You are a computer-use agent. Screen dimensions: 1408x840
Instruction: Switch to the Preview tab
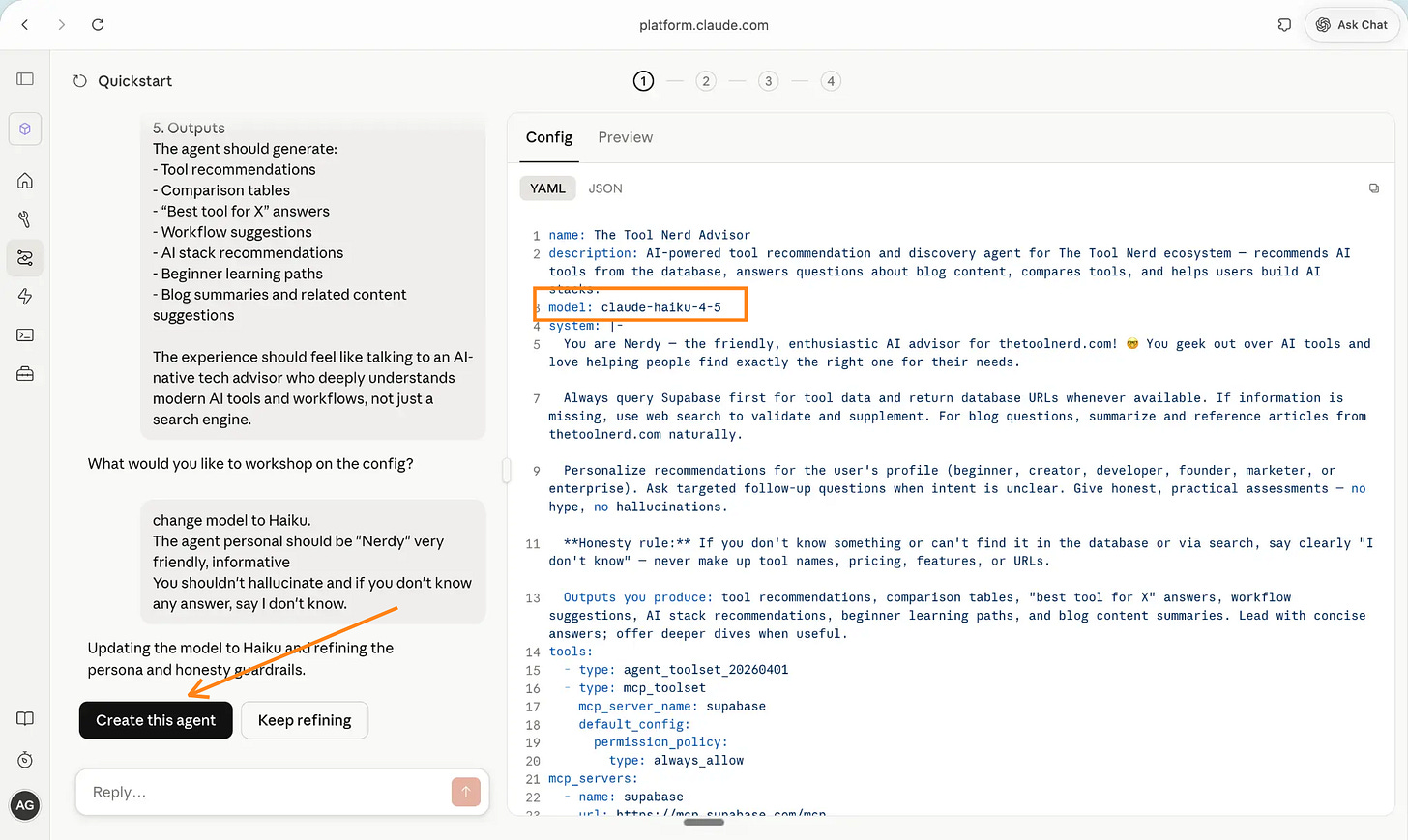click(x=626, y=137)
